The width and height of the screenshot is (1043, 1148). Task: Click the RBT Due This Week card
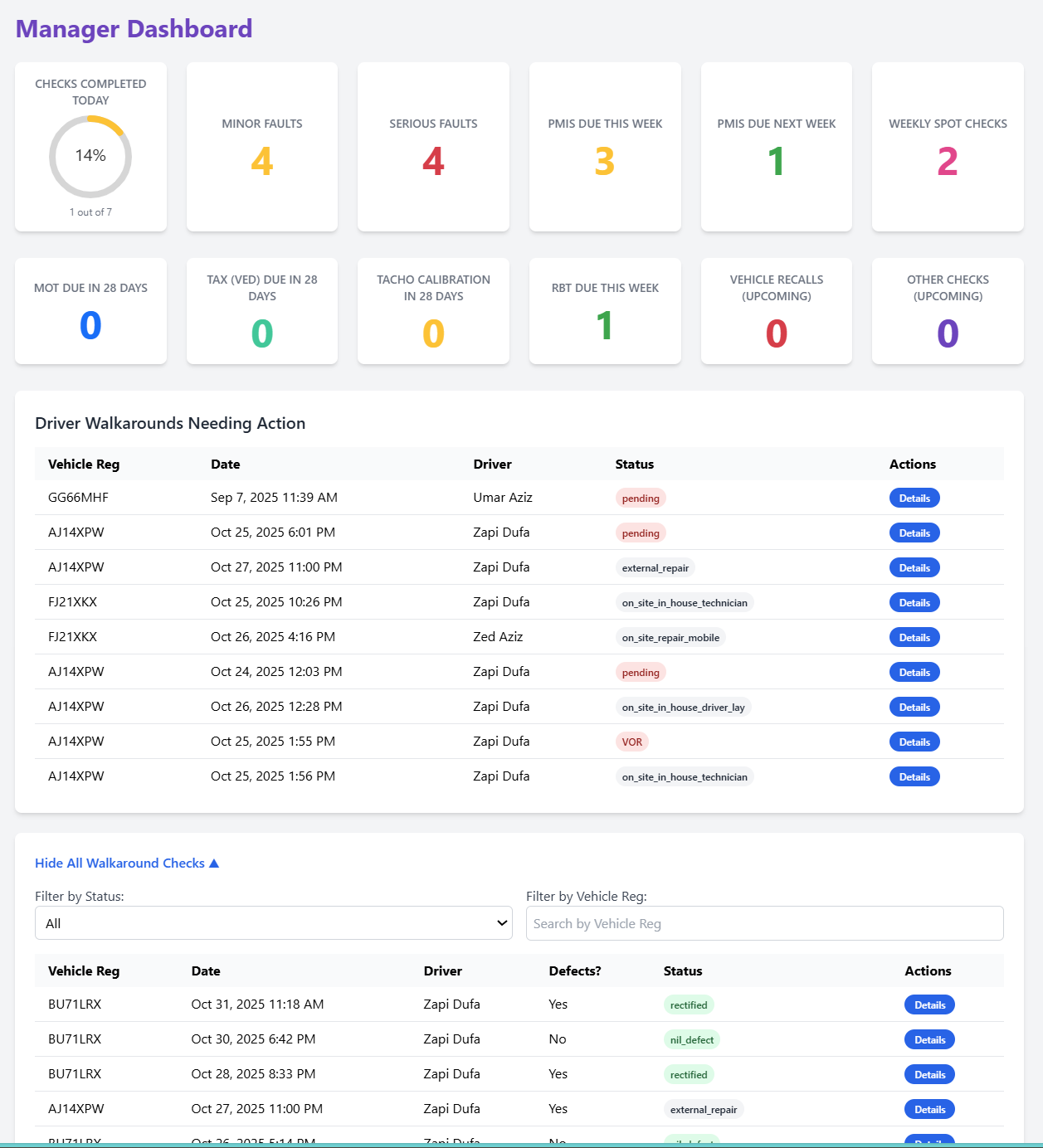click(x=604, y=311)
